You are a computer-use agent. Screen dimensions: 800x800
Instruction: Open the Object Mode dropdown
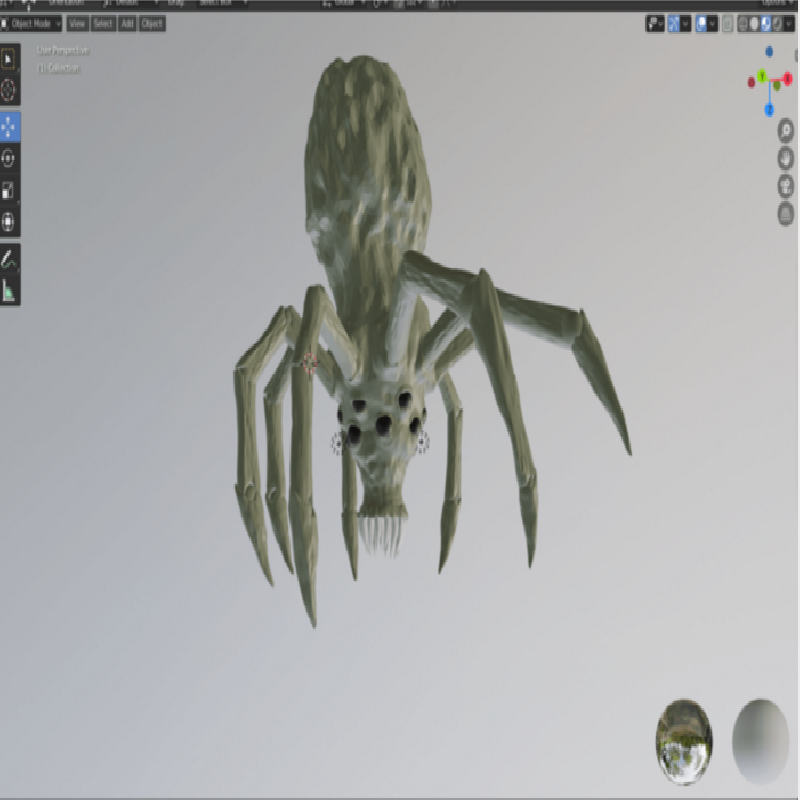32,23
